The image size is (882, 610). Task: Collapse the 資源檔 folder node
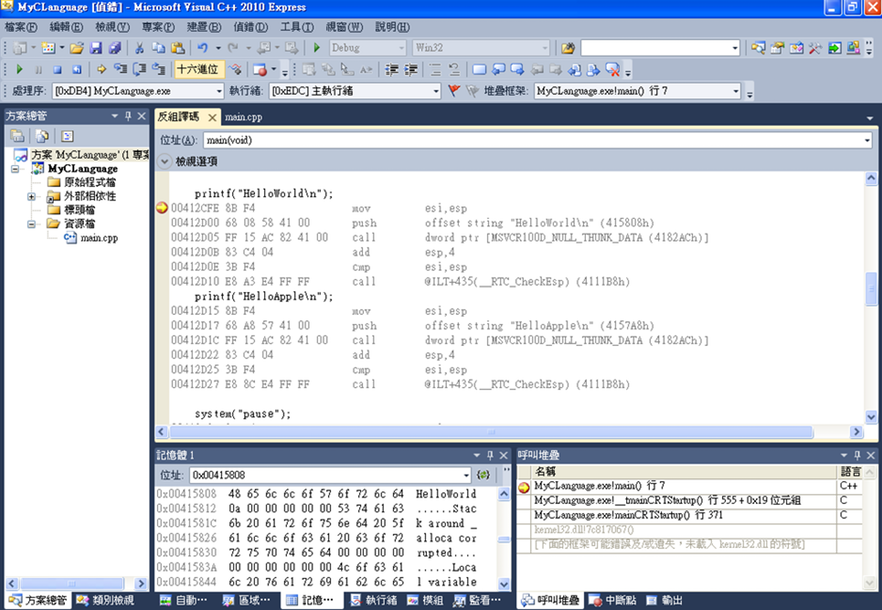tap(31, 224)
